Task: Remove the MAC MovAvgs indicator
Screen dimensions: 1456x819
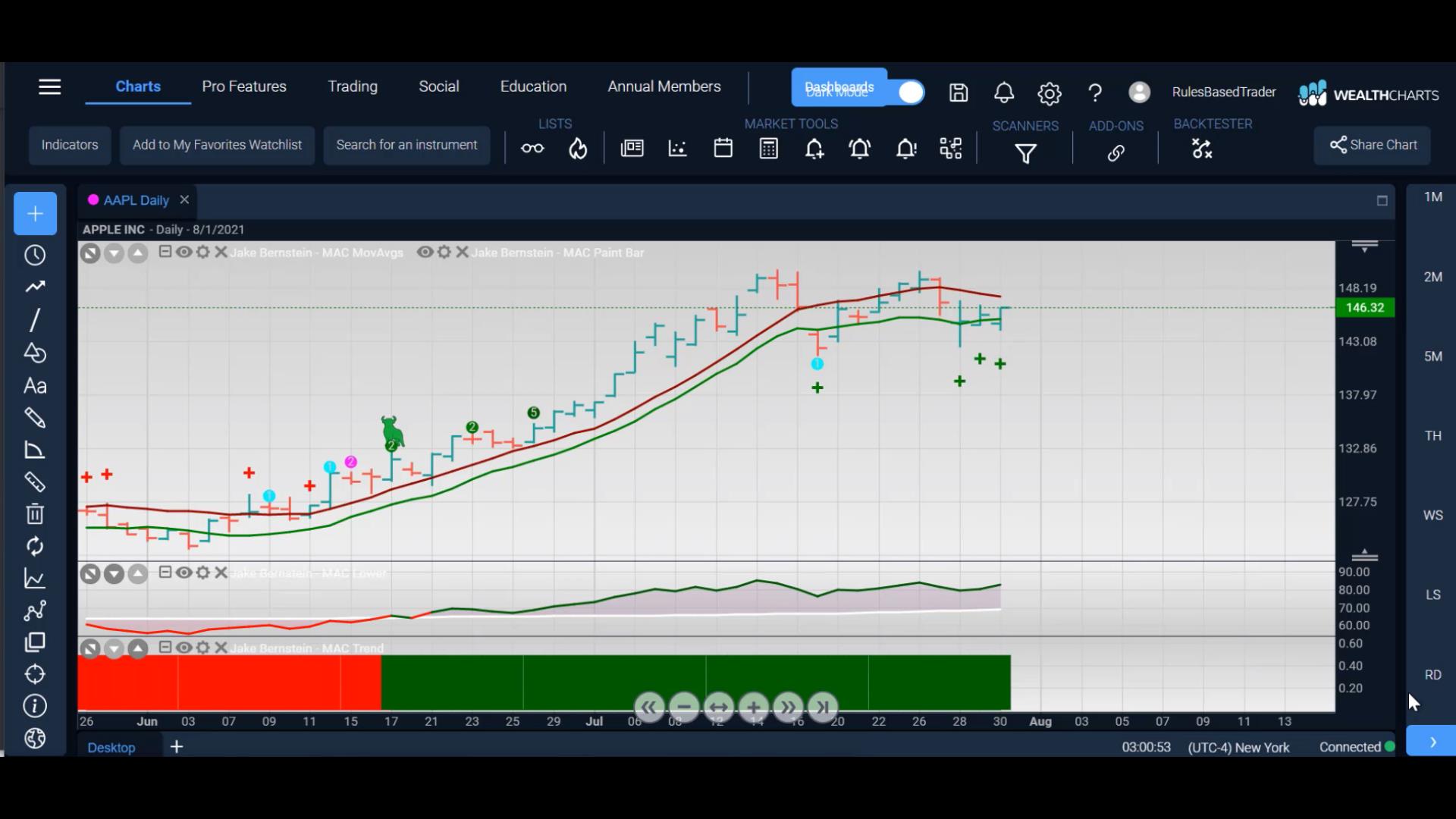Action: click(221, 252)
